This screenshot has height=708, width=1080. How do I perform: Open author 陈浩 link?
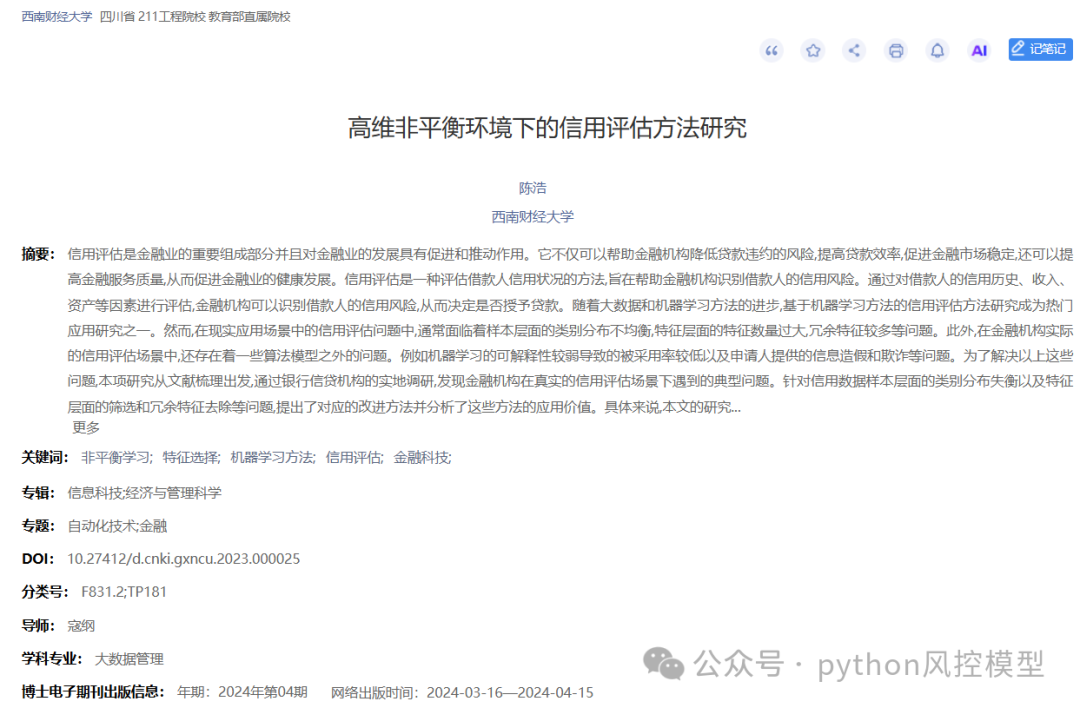point(532,188)
